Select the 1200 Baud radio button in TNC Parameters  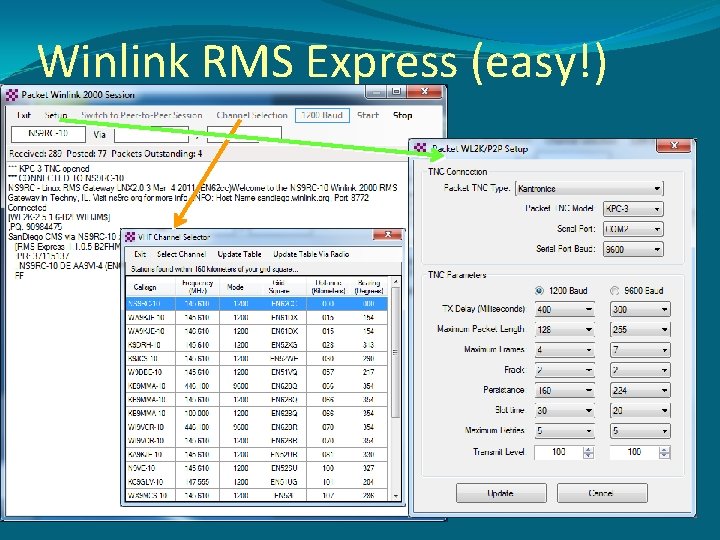(x=539, y=291)
